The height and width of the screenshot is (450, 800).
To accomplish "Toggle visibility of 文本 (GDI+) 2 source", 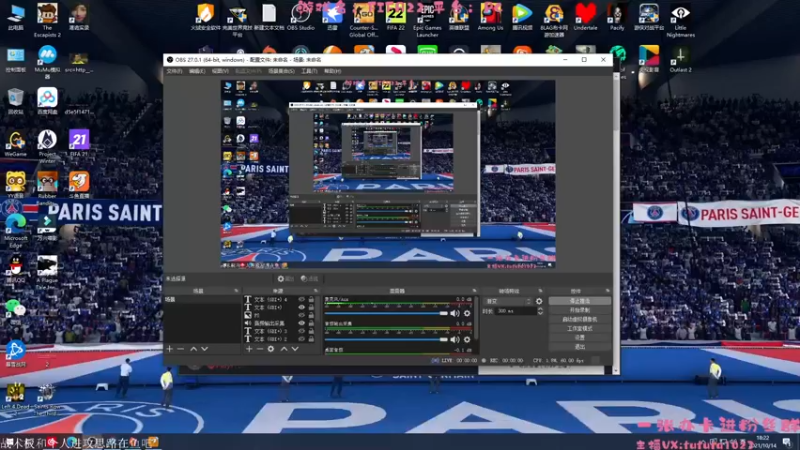I will 302,339.
